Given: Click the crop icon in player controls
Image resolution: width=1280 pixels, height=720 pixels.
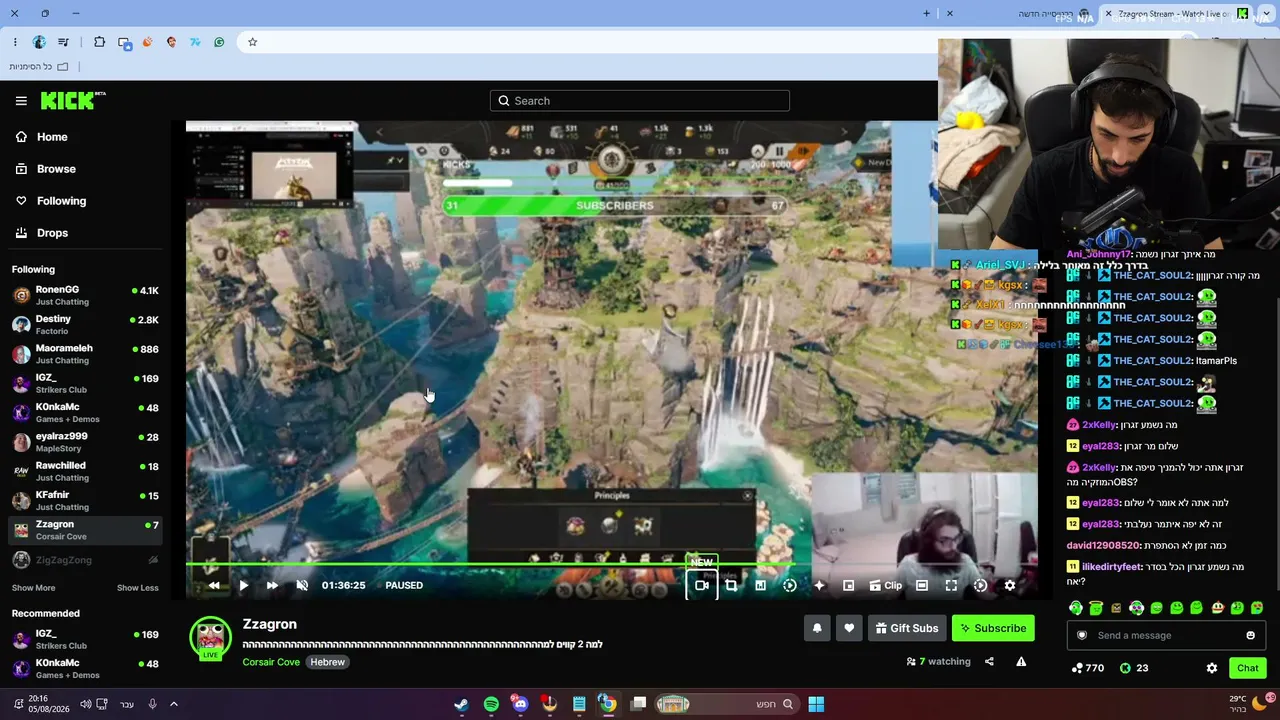Looking at the screenshot, I should (x=731, y=585).
